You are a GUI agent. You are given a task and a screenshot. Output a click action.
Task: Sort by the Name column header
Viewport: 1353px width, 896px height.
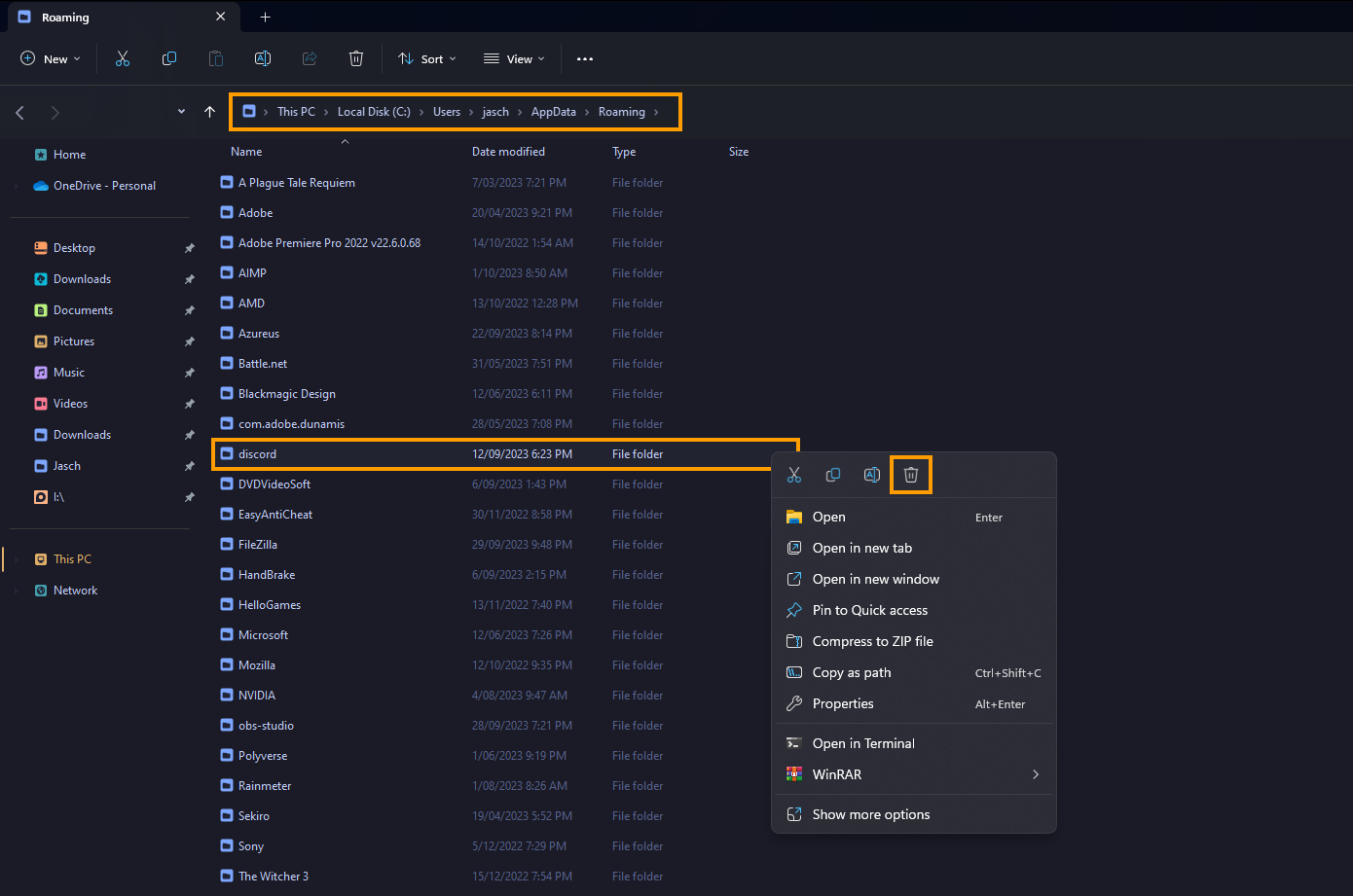tap(246, 152)
